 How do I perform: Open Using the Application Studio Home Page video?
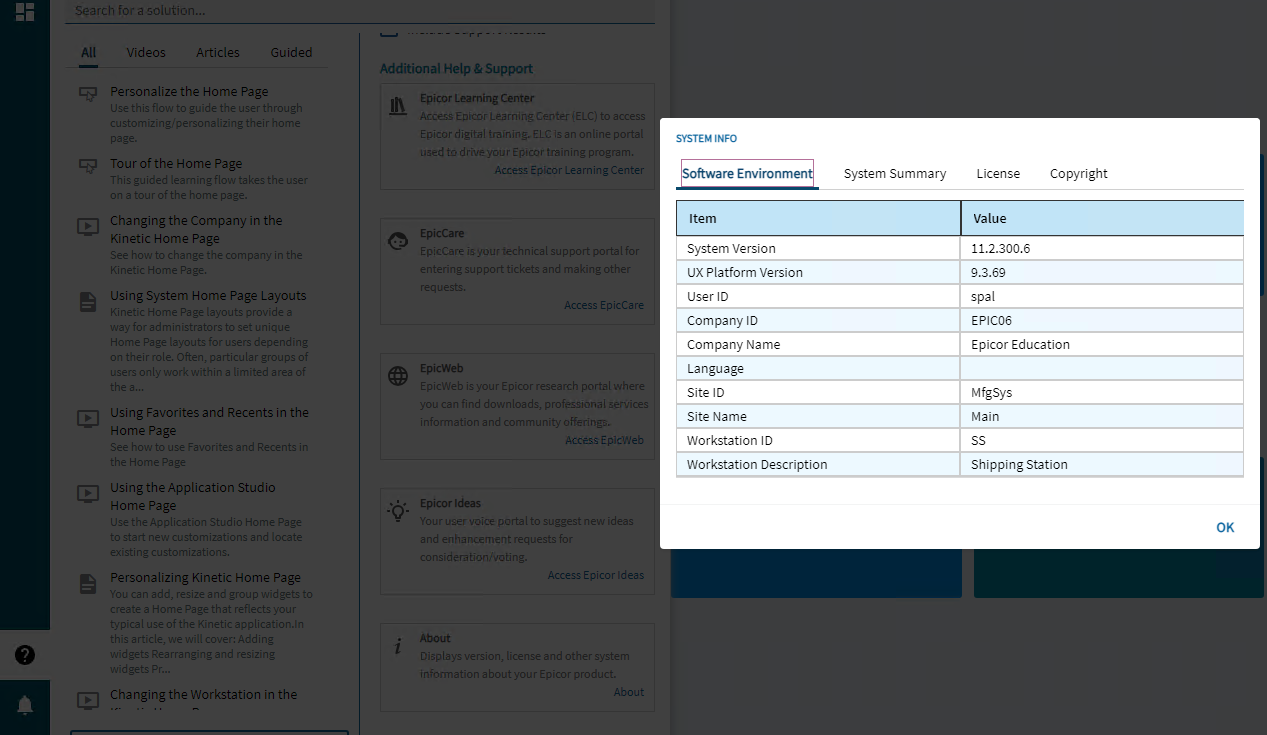pyautogui.click(x=193, y=496)
